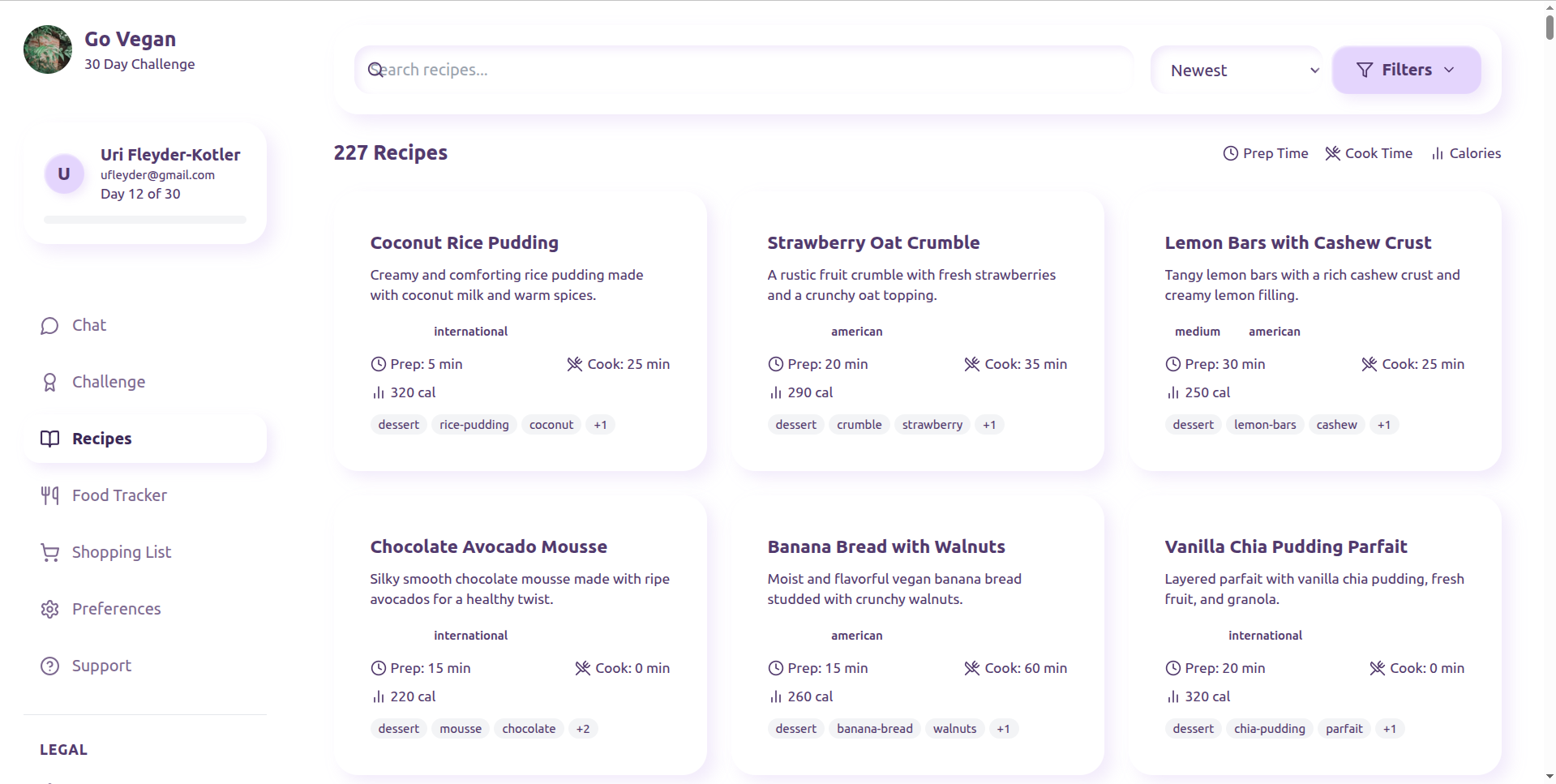Open the Recipes menu item
Screen dimensions: 1556x784
101,439
